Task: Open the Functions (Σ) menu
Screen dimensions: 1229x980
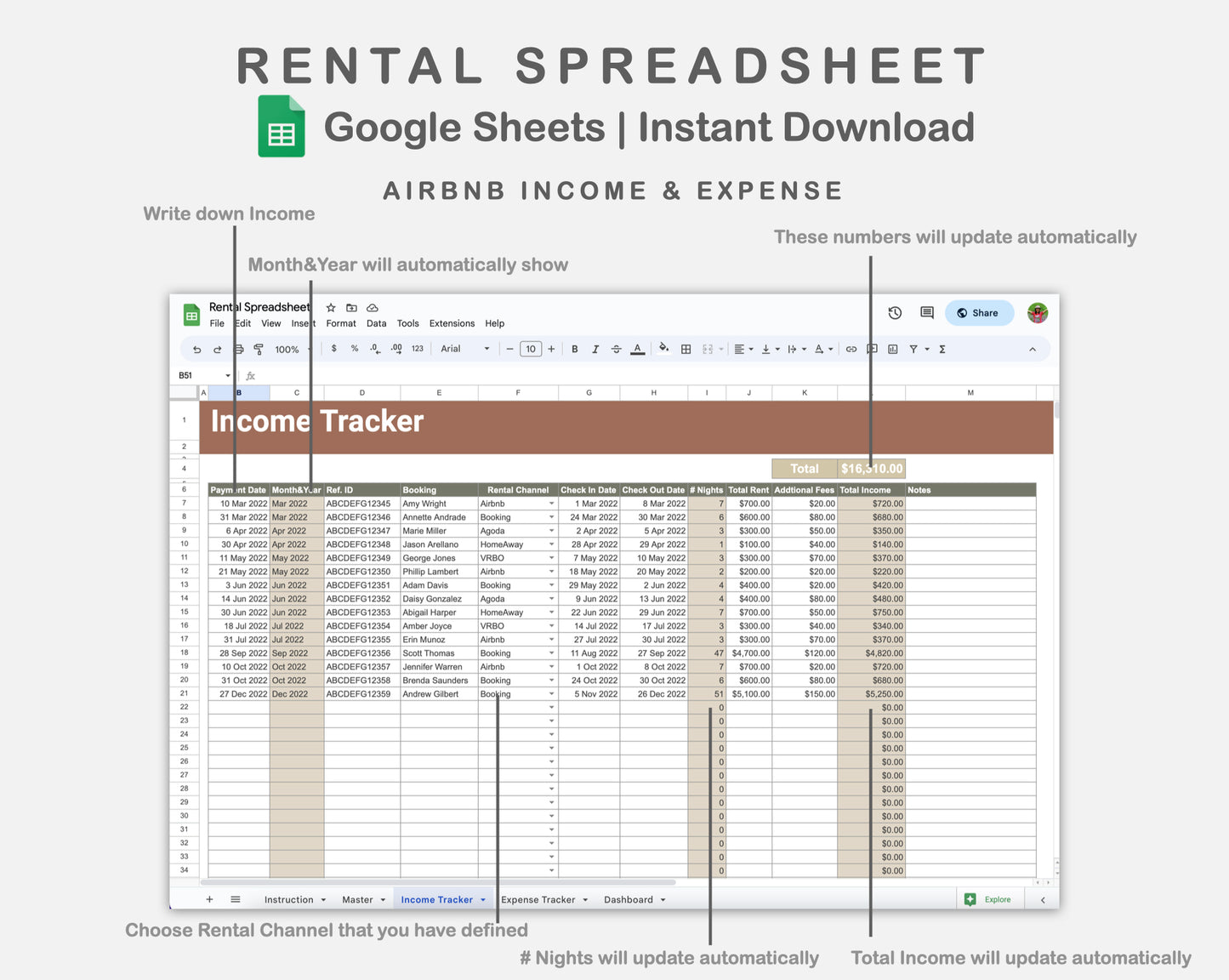Action: [942, 349]
